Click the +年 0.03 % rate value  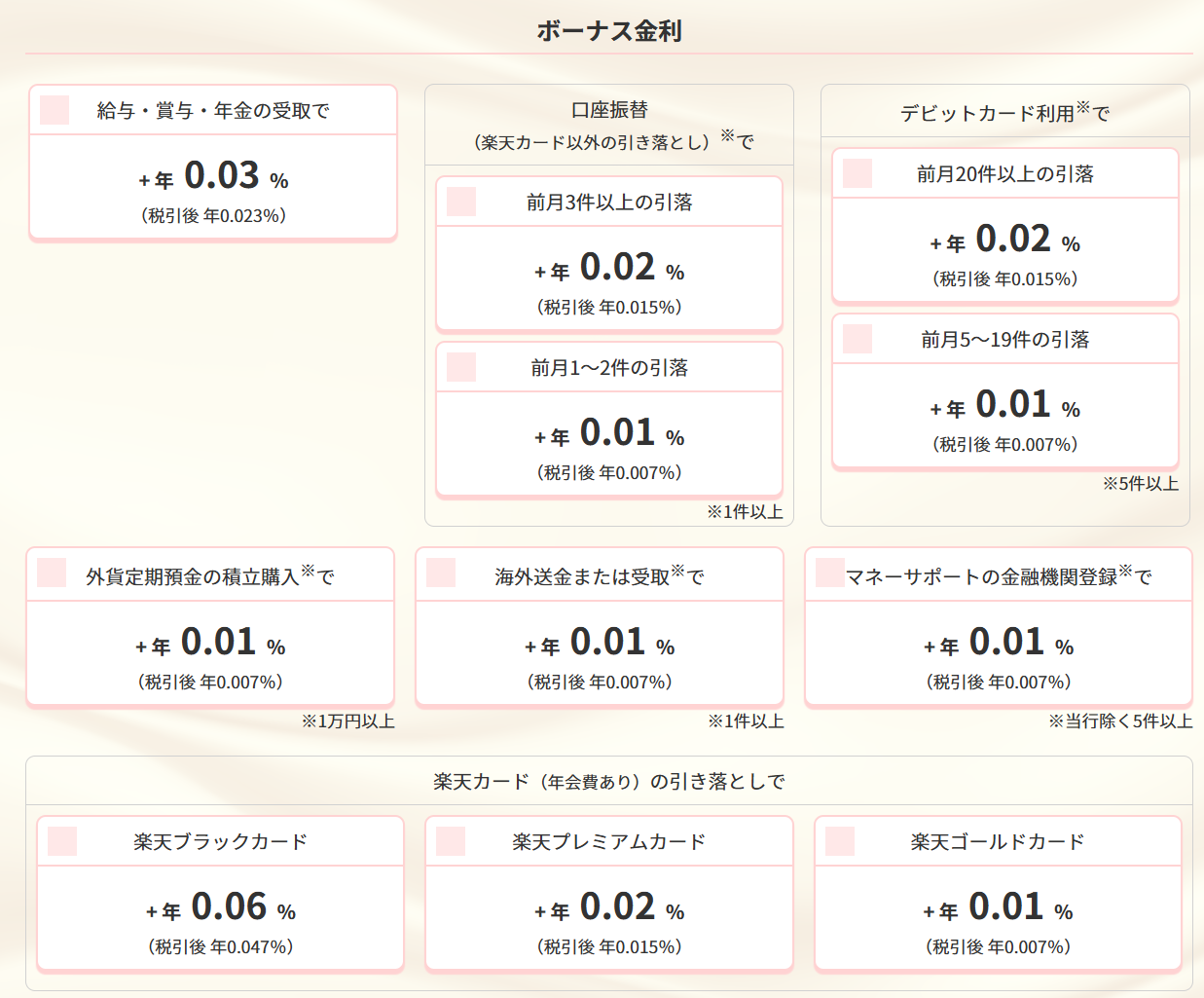(213, 176)
